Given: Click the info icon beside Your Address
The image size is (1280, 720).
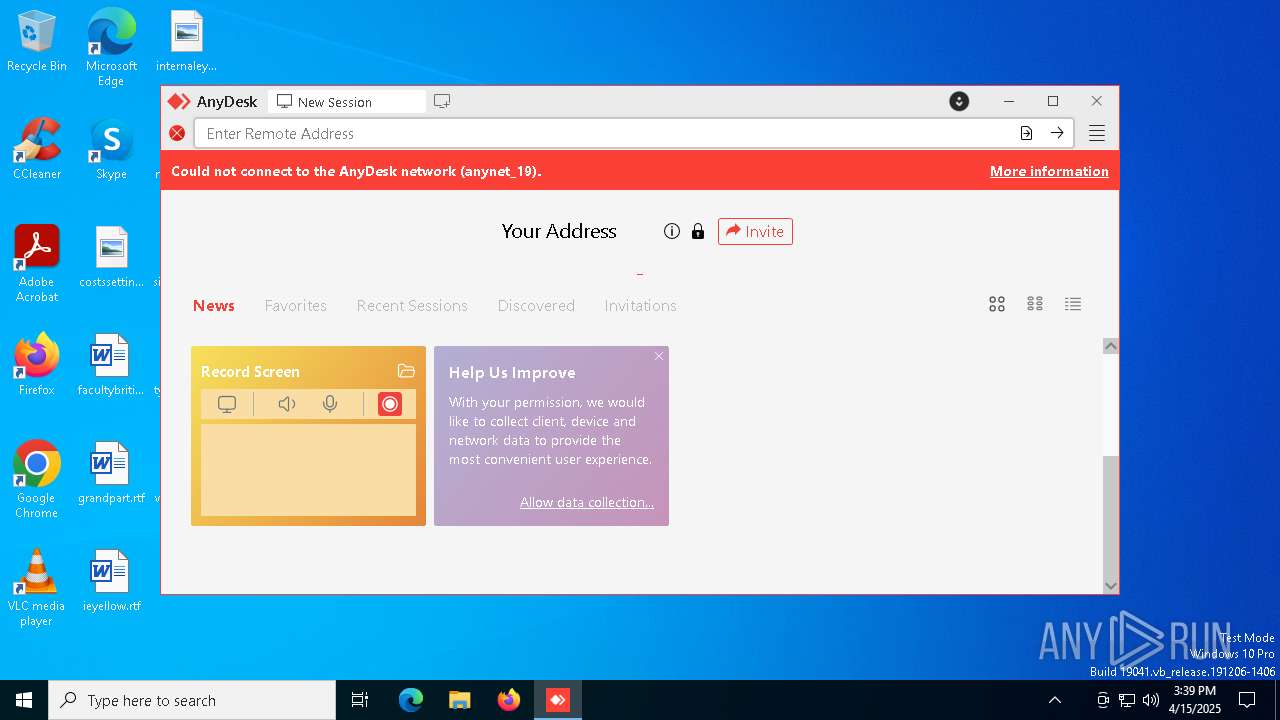Looking at the screenshot, I should [672, 231].
